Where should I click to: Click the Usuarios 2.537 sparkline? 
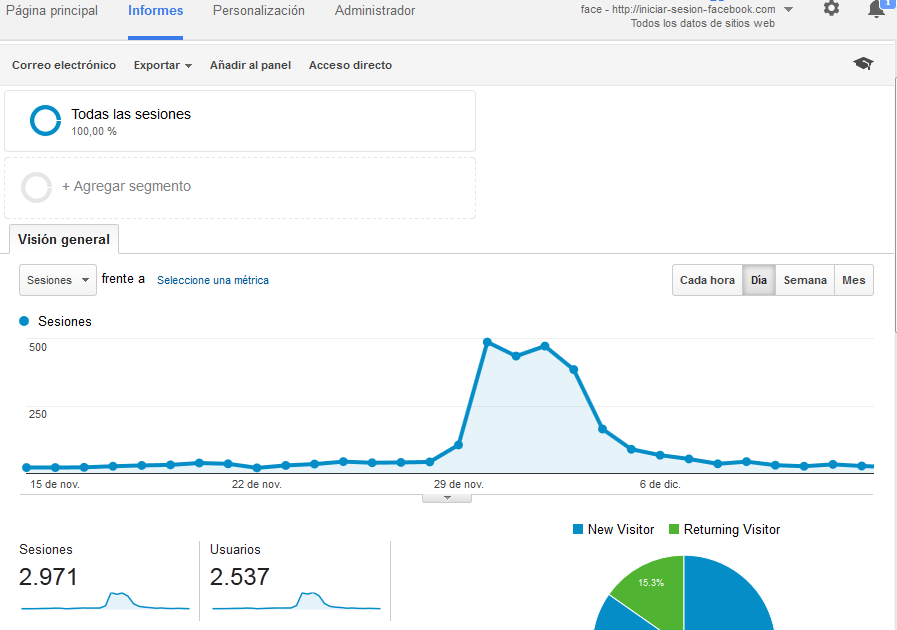click(296, 601)
